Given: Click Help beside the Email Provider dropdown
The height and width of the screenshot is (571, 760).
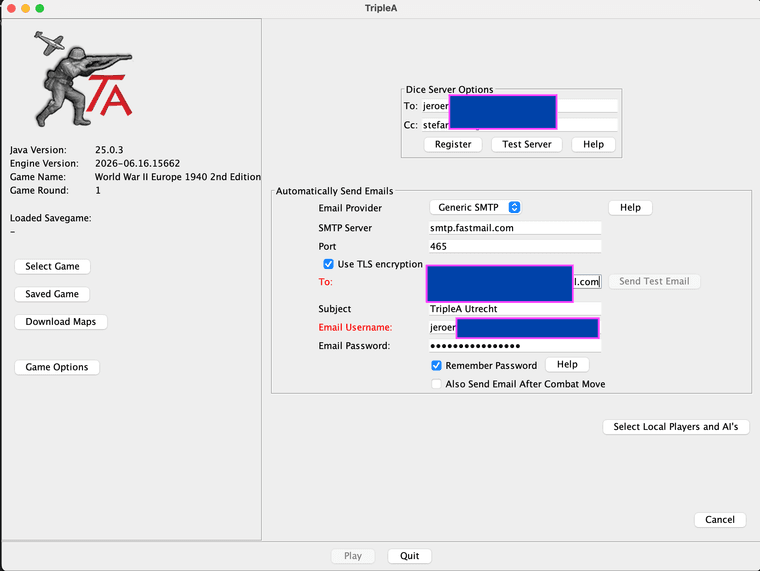Looking at the screenshot, I should coord(630,207).
